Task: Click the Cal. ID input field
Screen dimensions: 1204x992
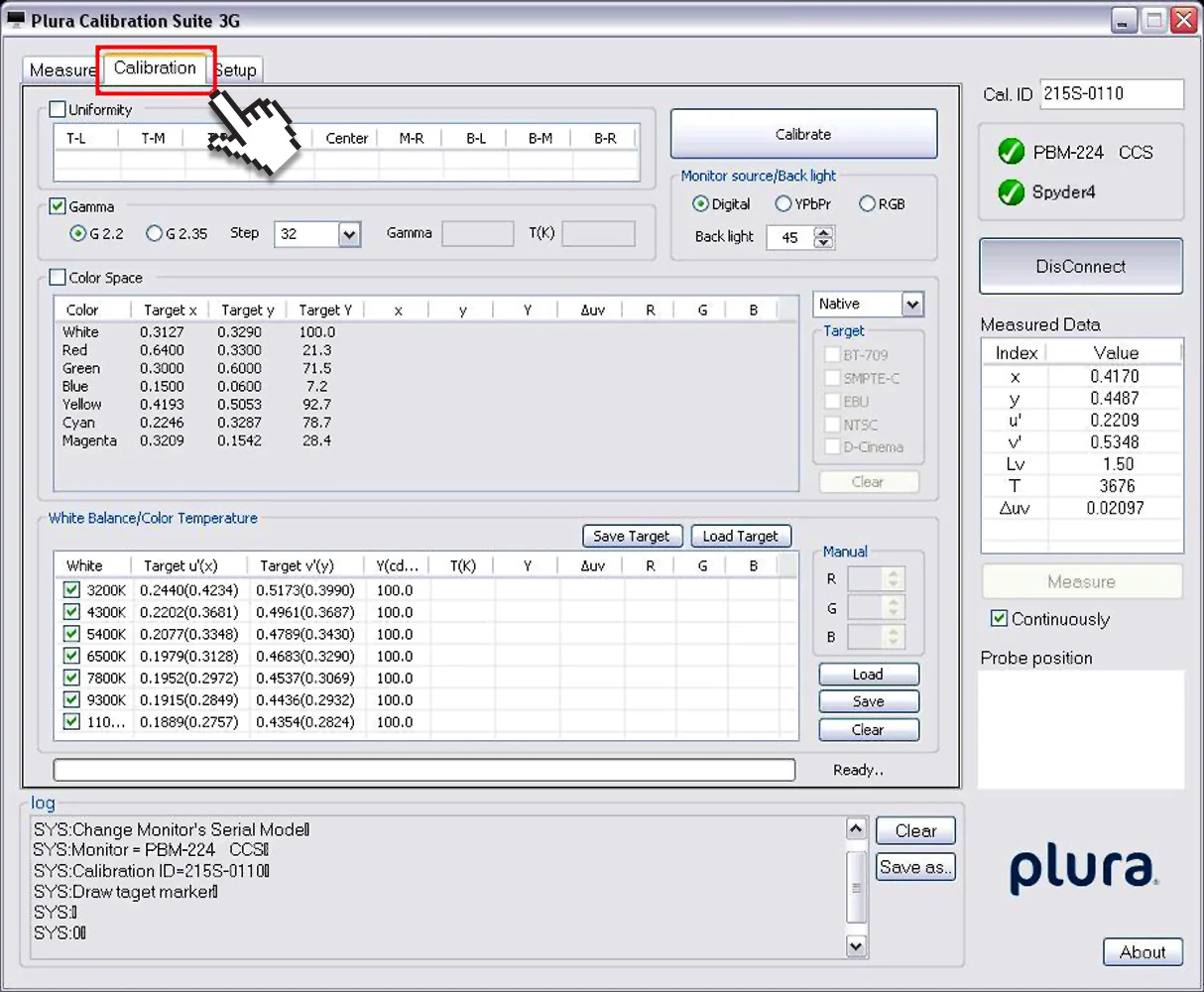Action: coord(1112,93)
